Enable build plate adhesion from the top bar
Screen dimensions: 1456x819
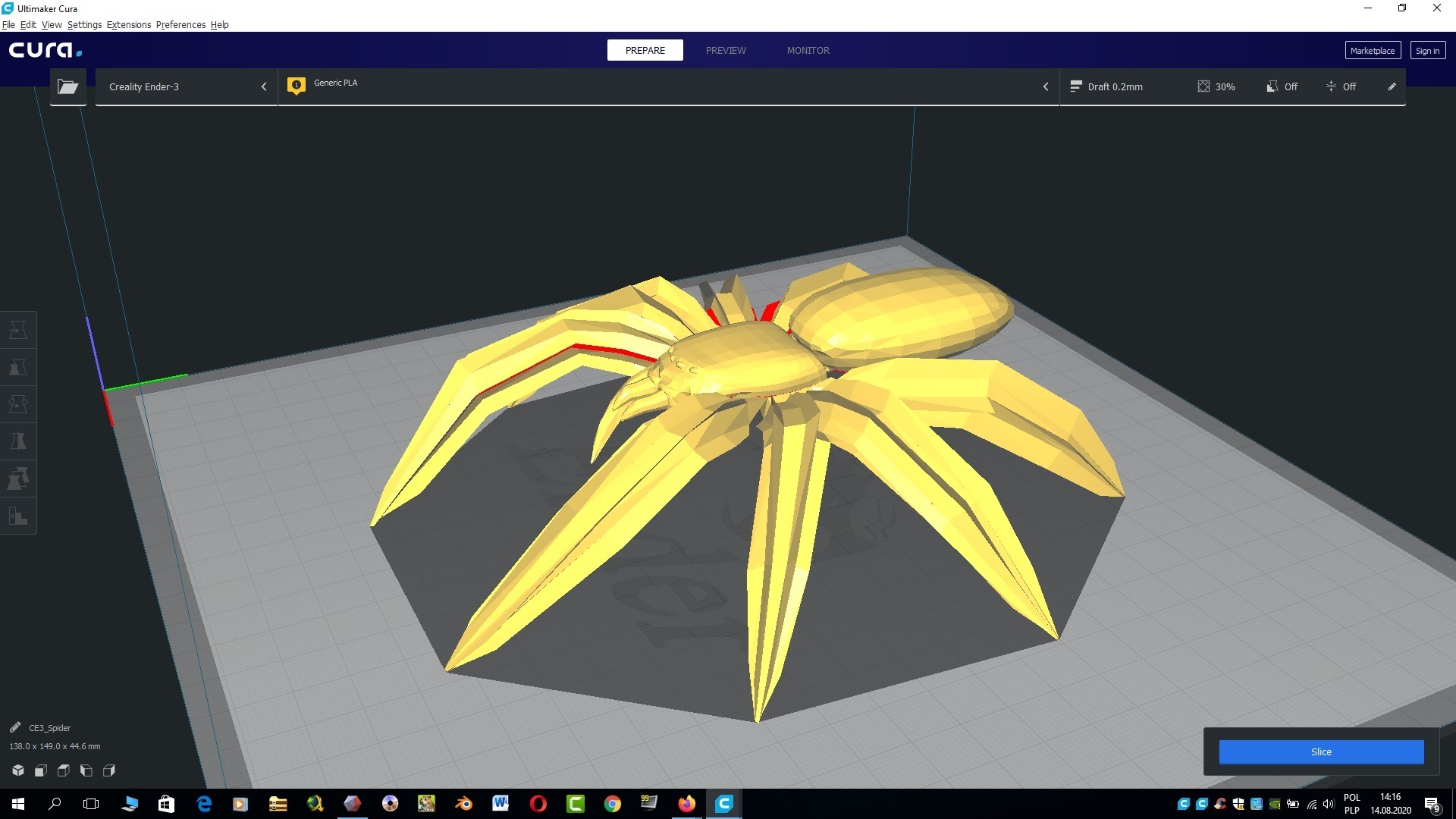1342,86
